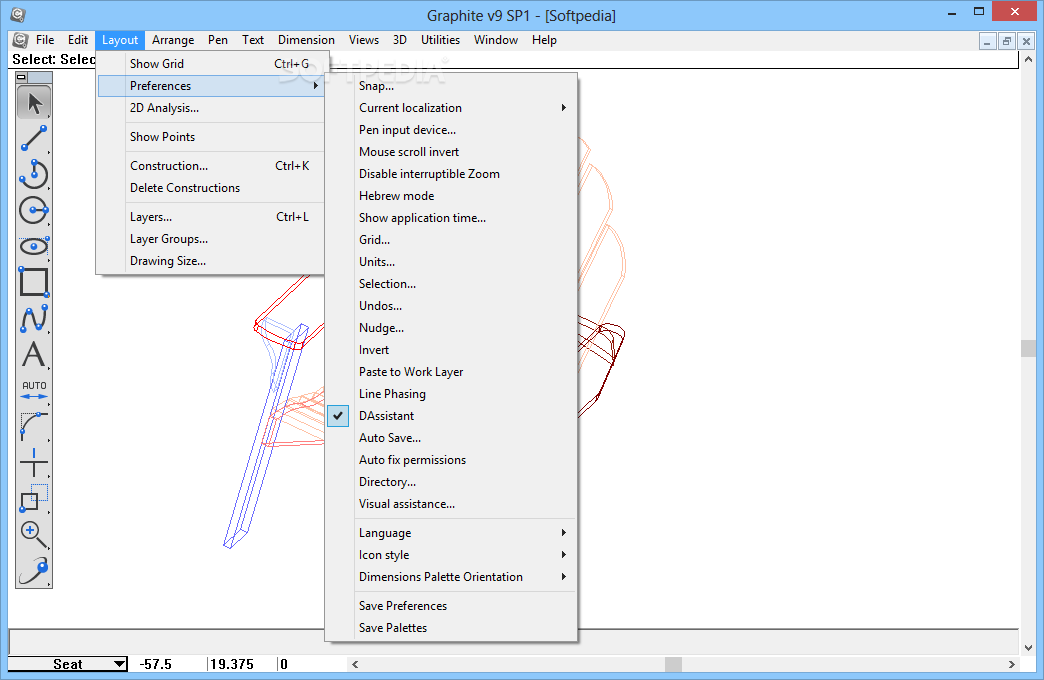Open the Layers... dialog

click(x=210, y=216)
